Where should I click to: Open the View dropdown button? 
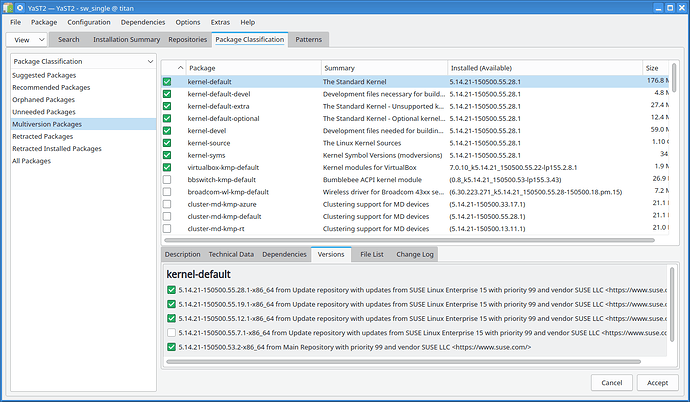28,40
